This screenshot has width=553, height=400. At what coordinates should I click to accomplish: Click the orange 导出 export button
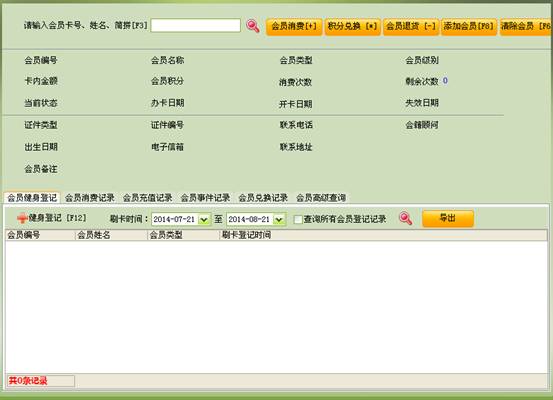pyautogui.click(x=448, y=219)
